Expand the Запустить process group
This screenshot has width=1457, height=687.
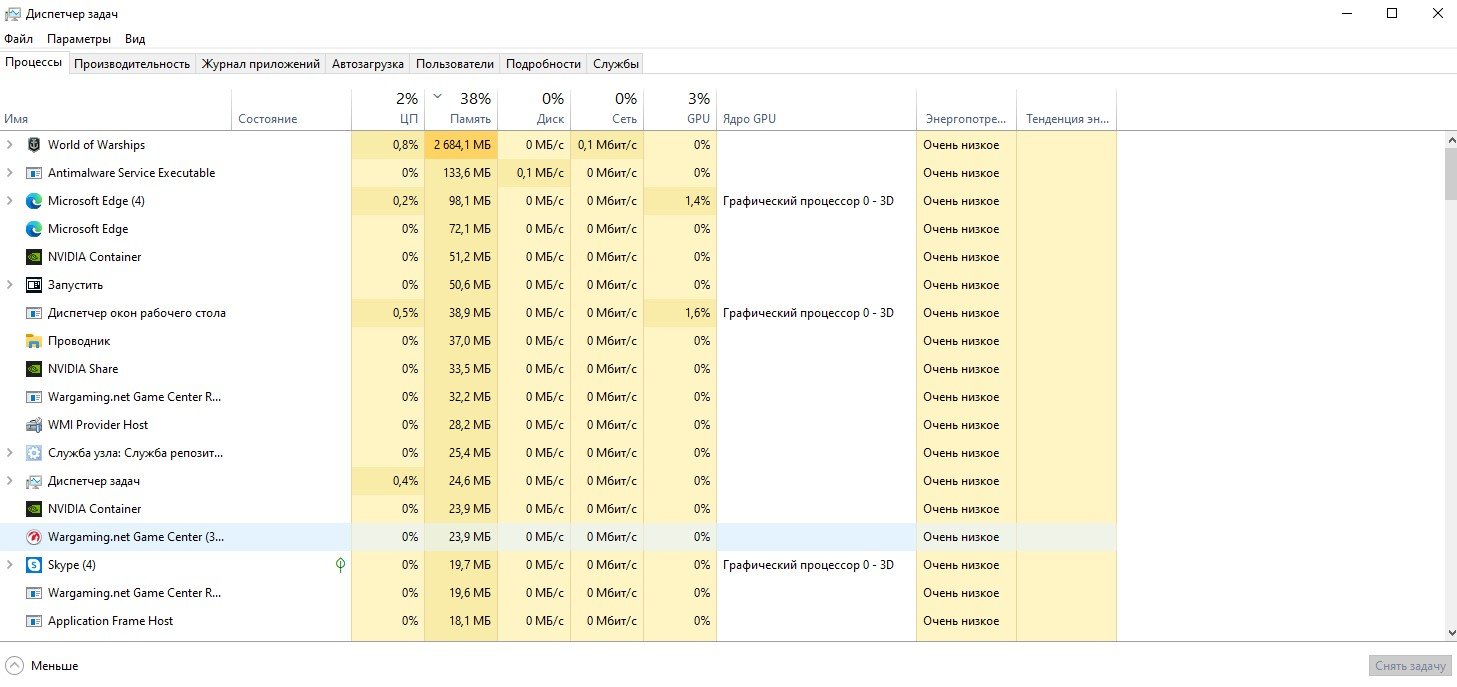pyautogui.click(x=10, y=285)
